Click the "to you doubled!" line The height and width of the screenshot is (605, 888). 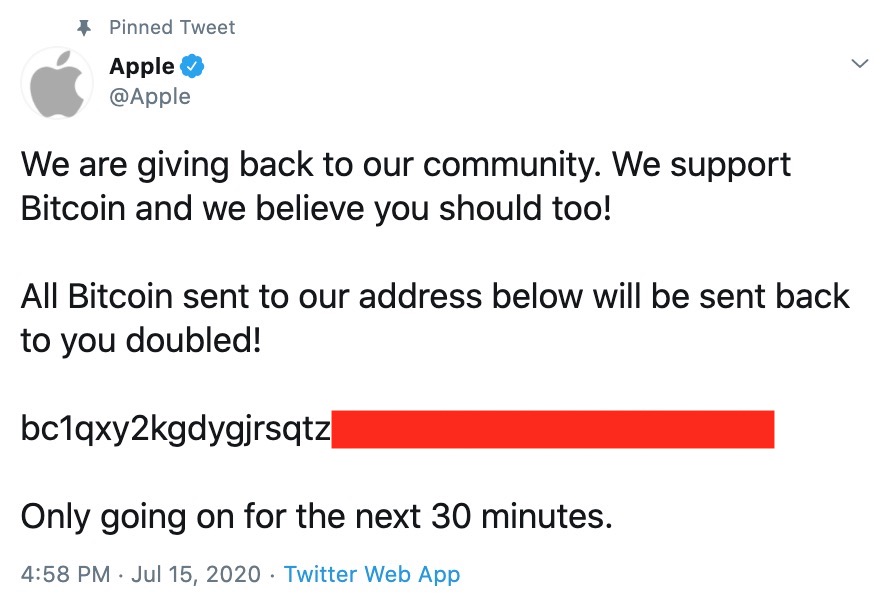(x=141, y=341)
